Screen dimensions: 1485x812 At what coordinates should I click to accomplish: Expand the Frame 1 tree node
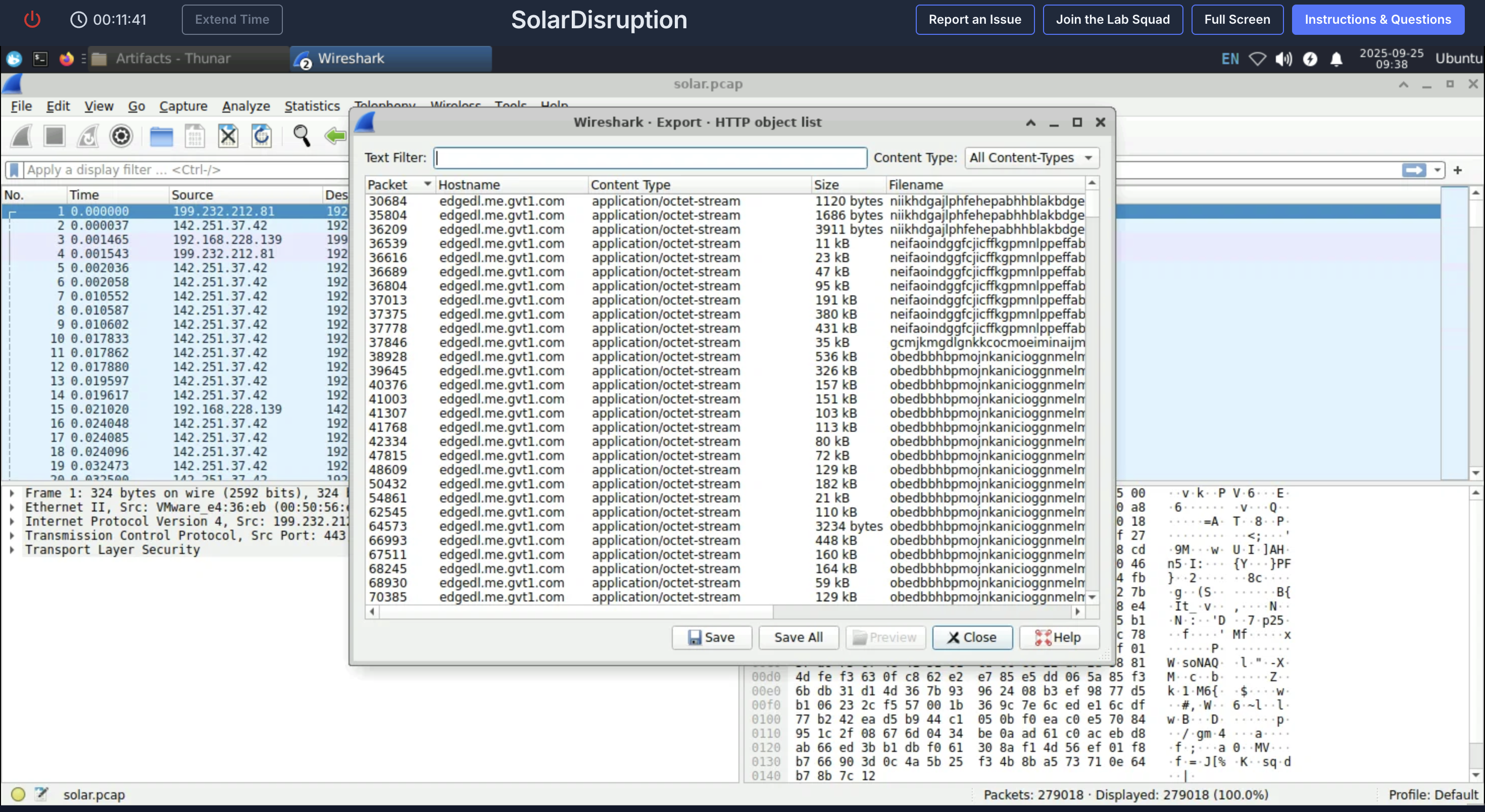[12, 493]
